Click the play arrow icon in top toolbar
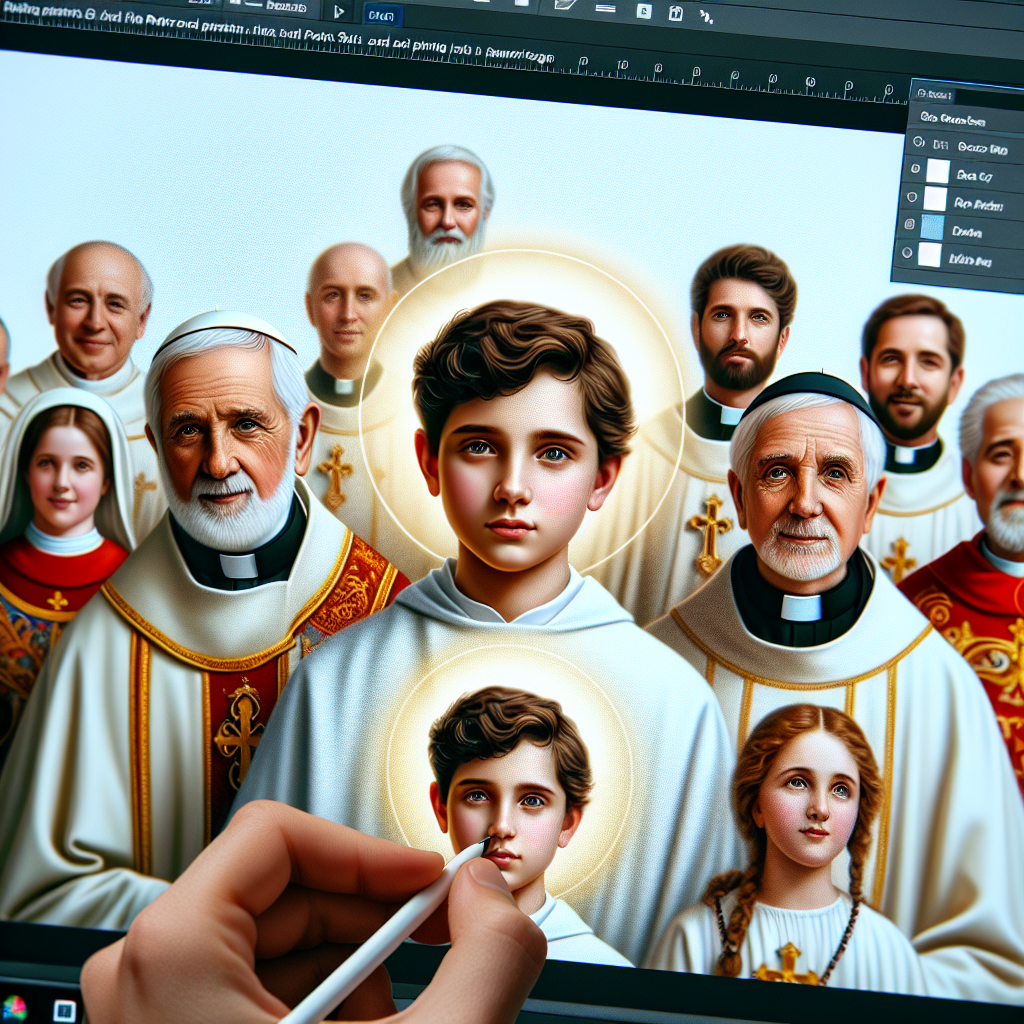 tap(339, 11)
